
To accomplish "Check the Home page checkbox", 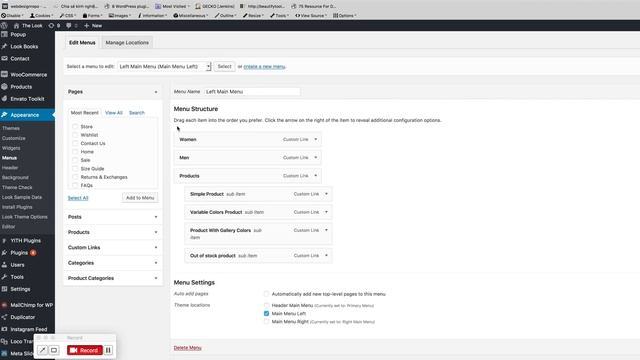I will tap(75, 152).
